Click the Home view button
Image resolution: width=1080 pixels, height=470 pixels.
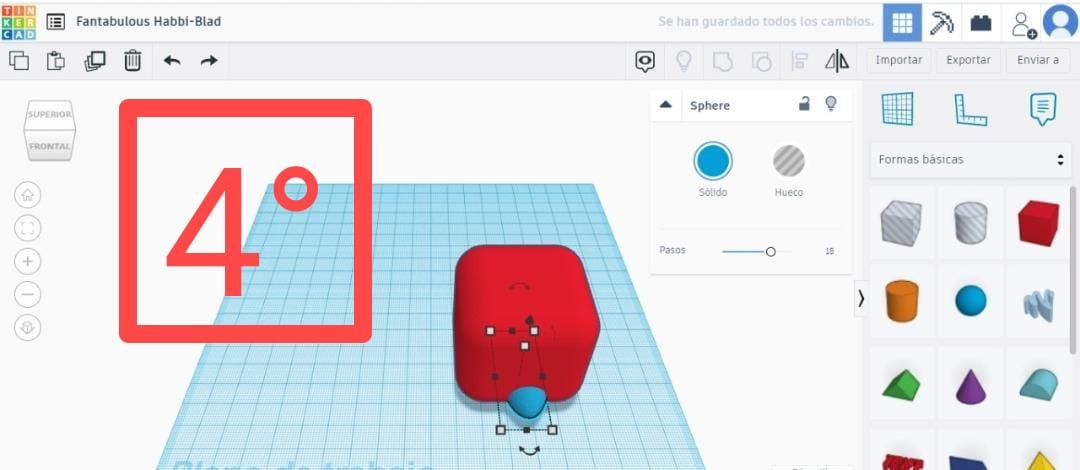(x=28, y=195)
